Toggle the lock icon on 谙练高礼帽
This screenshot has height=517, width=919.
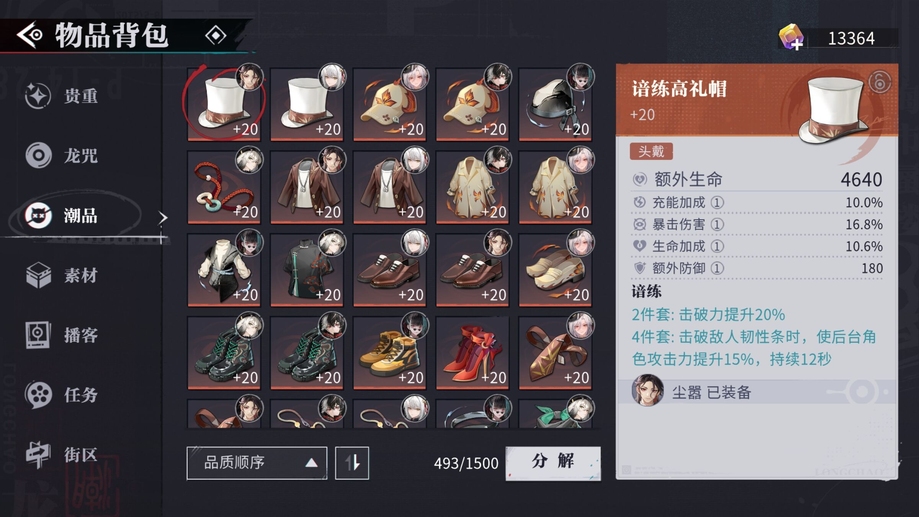coord(879,81)
